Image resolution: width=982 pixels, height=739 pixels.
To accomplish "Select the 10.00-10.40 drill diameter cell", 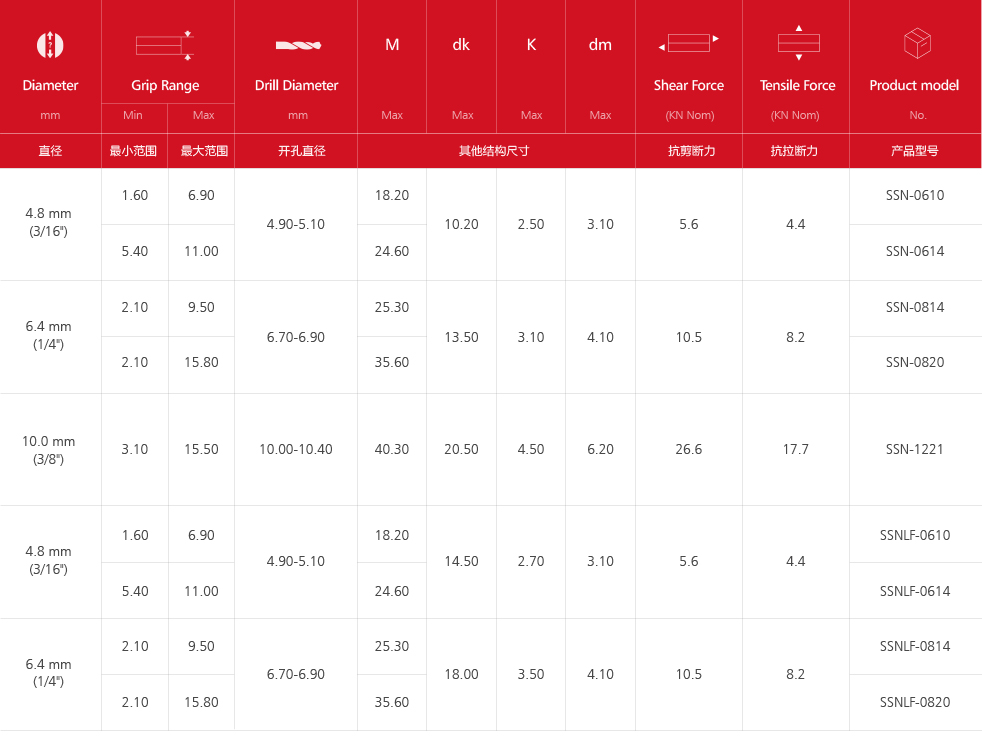I will pos(296,450).
